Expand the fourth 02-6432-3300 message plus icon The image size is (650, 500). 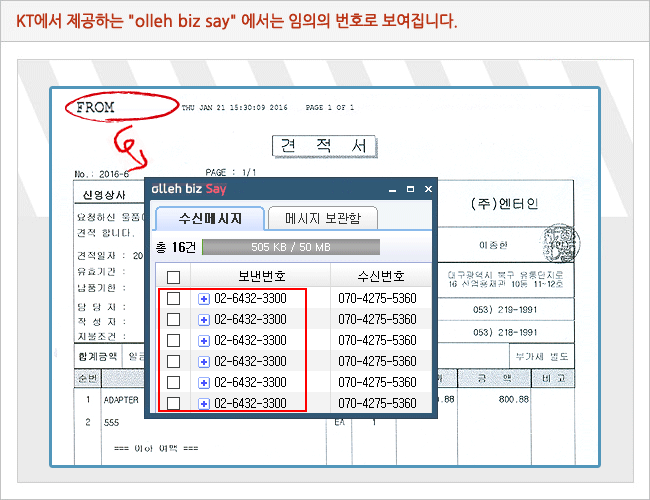204,362
